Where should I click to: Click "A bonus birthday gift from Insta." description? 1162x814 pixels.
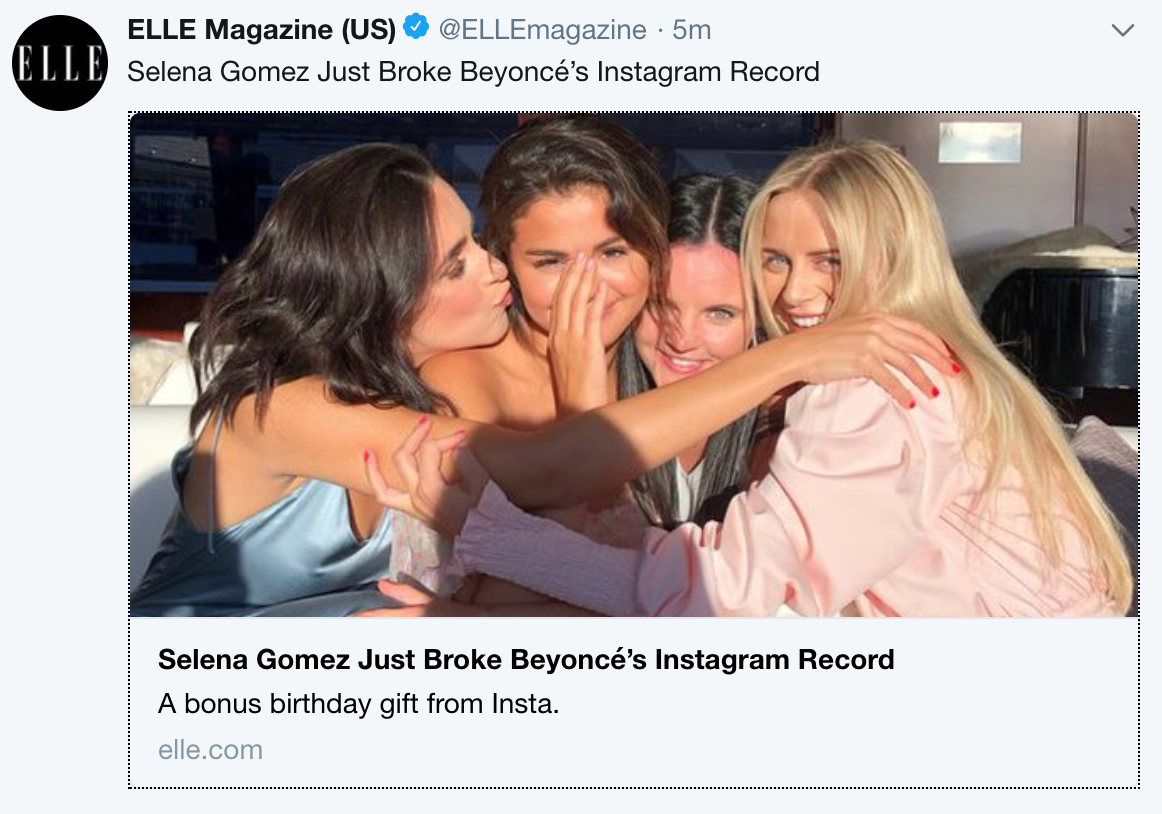(x=358, y=704)
